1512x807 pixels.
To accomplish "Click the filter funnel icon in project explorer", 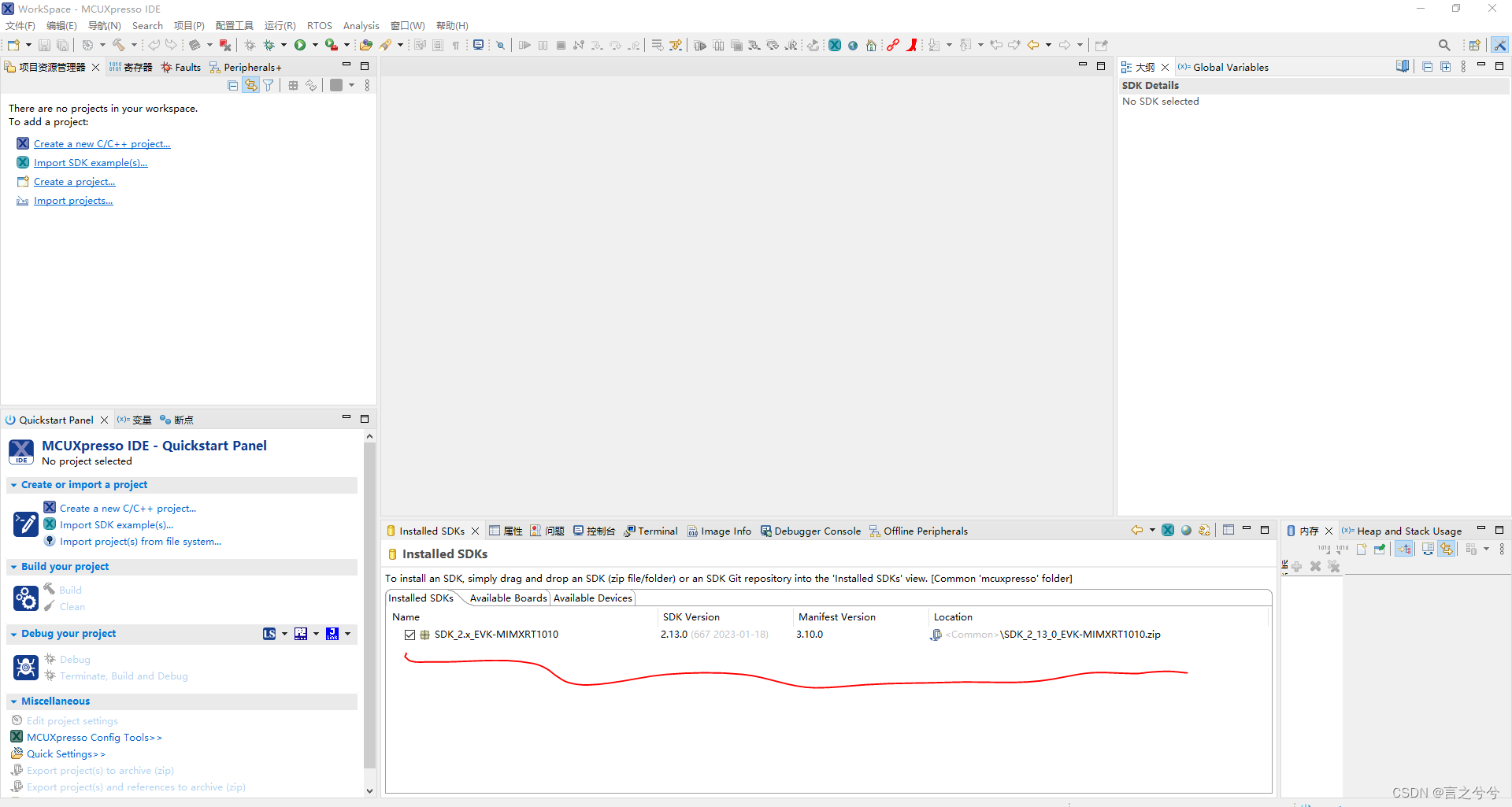I will pyautogui.click(x=269, y=85).
